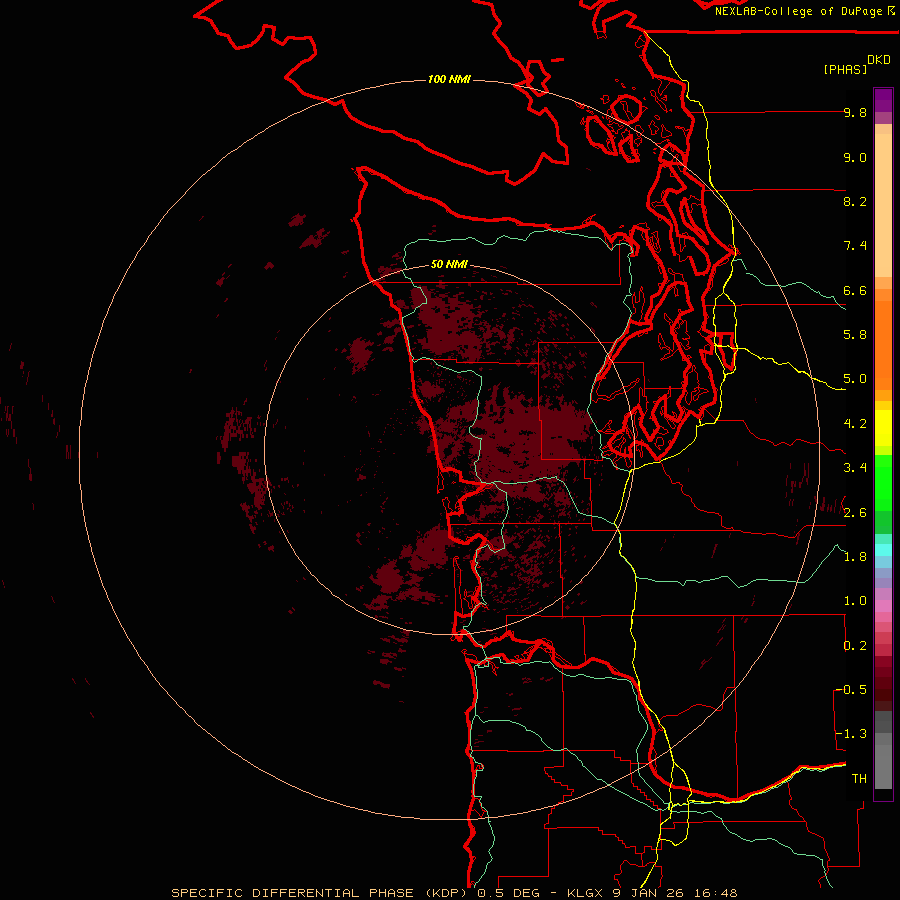900x900 pixels.
Task: Click the 4.2 scale value
Action: click(x=855, y=424)
